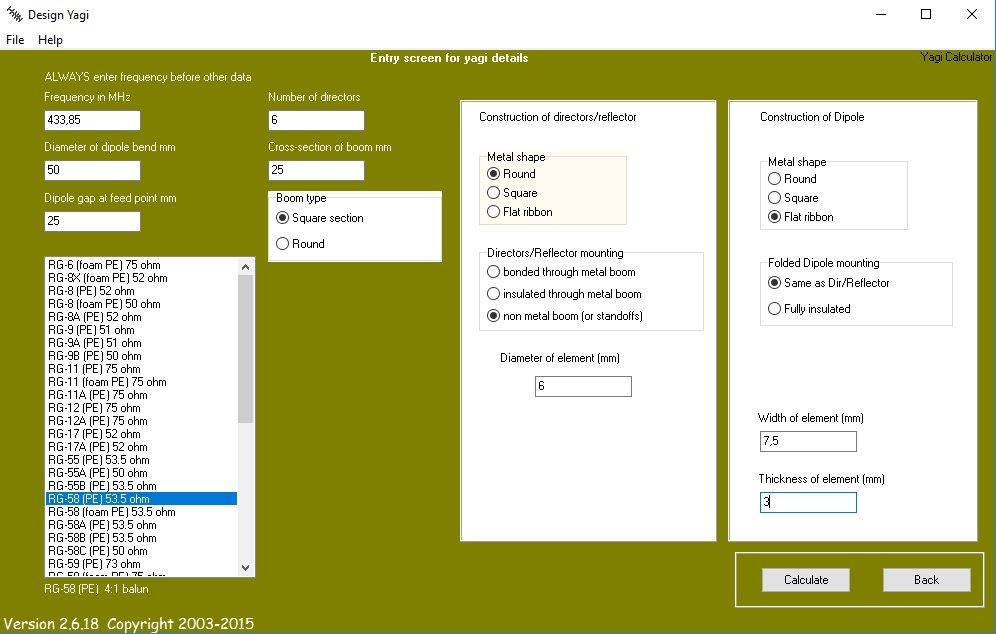The height and width of the screenshot is (634, 996).
Task: Click the Design Yagi app icon in title bar
Action: pos(14,14)
